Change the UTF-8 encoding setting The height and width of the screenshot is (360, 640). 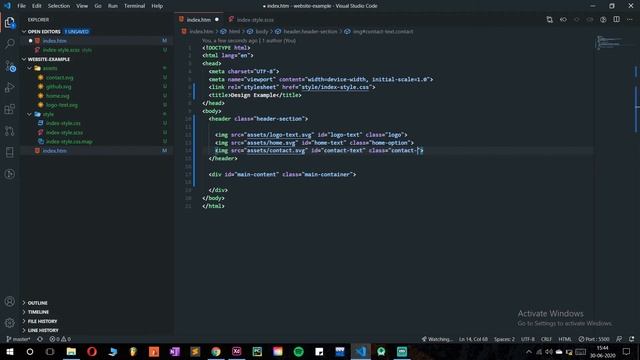(528, 339)
